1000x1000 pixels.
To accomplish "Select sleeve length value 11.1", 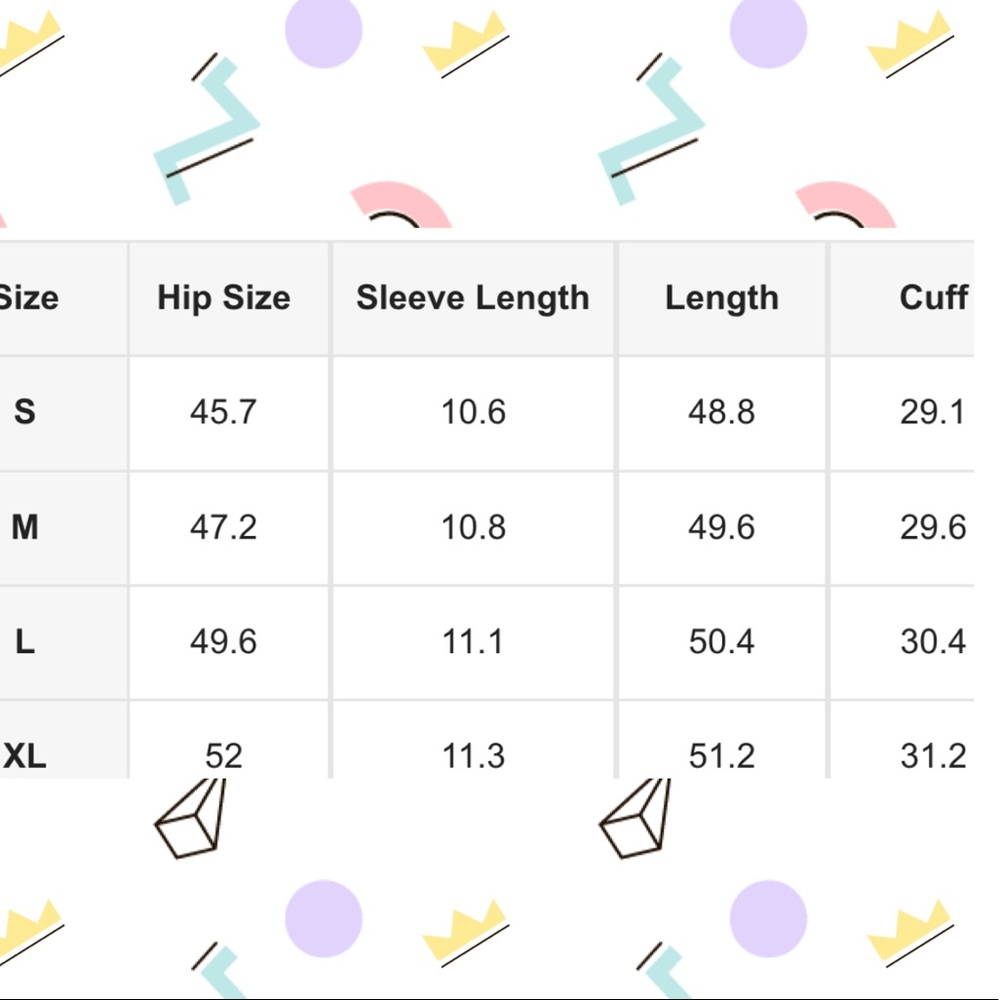I will click(x=473, y=642).
